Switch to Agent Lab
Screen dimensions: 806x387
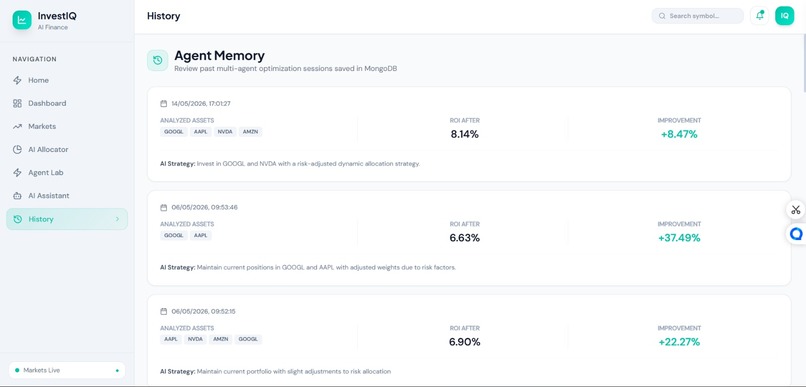[67, 173]
